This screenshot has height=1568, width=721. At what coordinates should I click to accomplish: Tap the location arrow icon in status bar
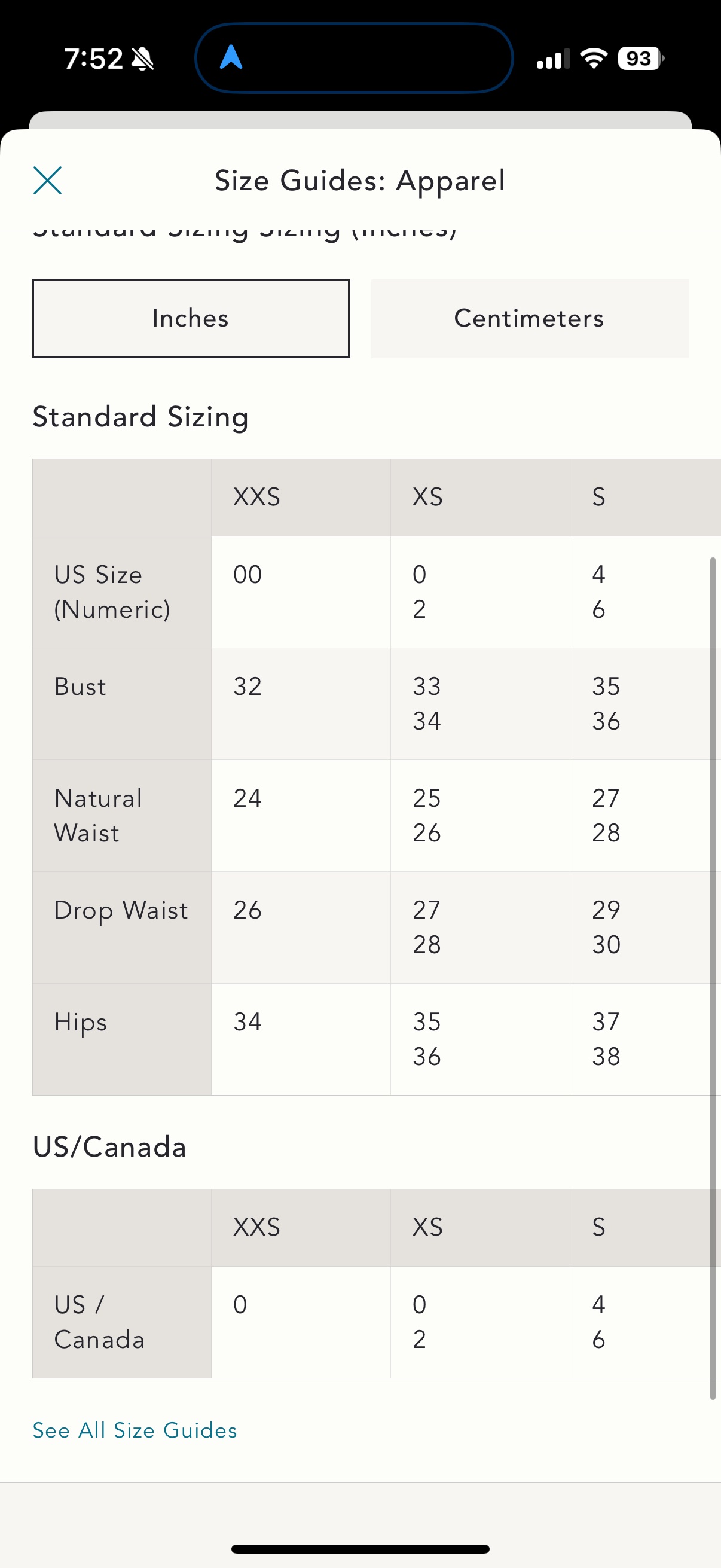(231, 57)
